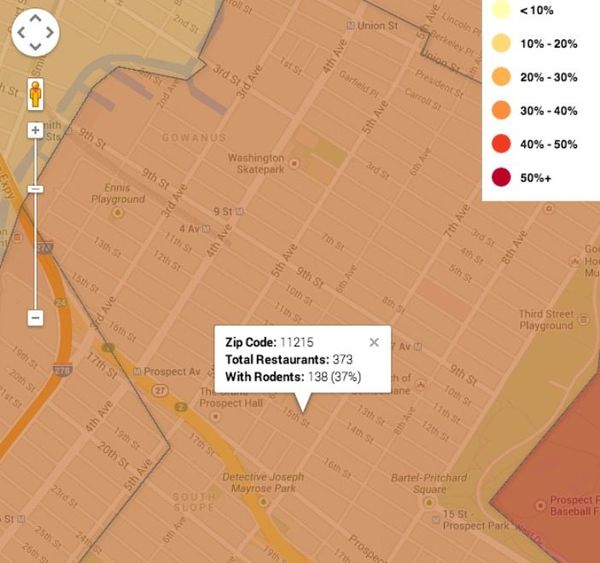
Task: Close the zip code info popup
Action: click(x=374, y=342)
